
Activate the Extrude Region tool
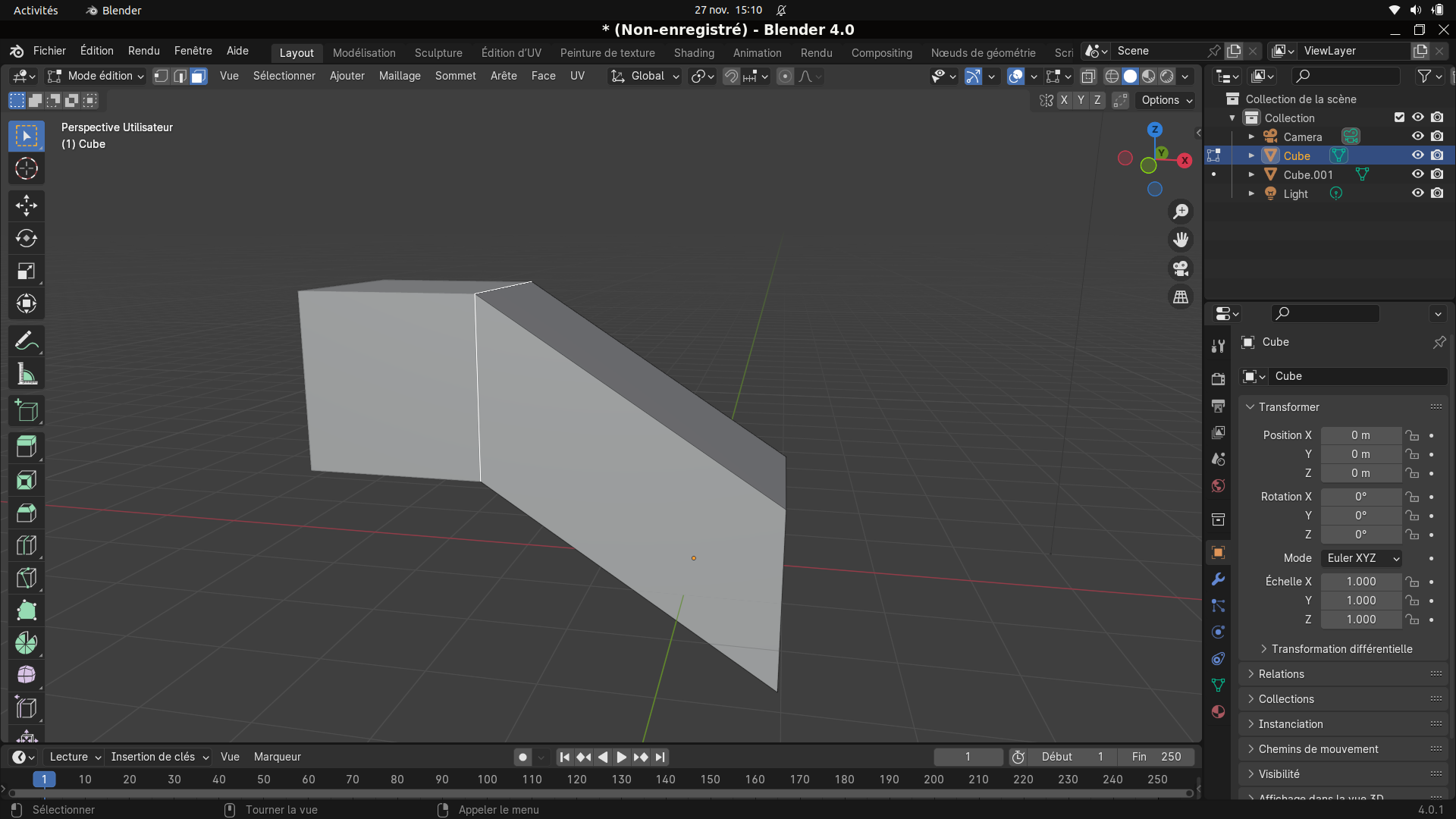tap(27, 447)
